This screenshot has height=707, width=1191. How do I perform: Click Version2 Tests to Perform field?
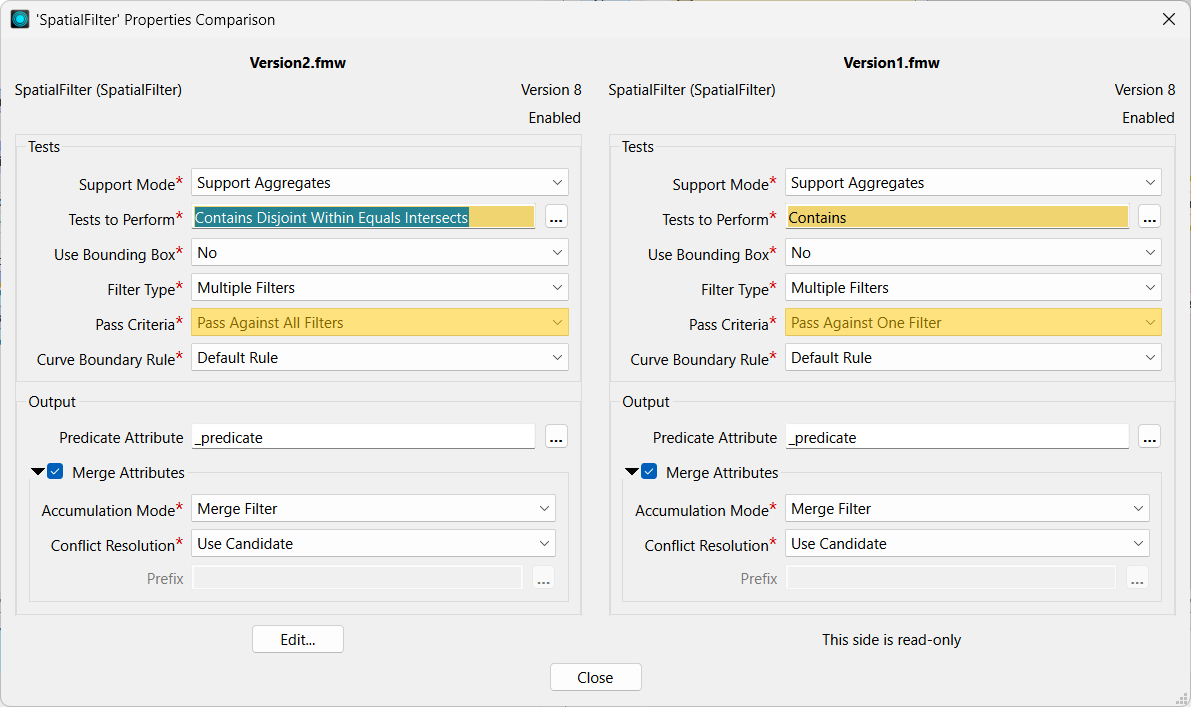coord(363,217)
